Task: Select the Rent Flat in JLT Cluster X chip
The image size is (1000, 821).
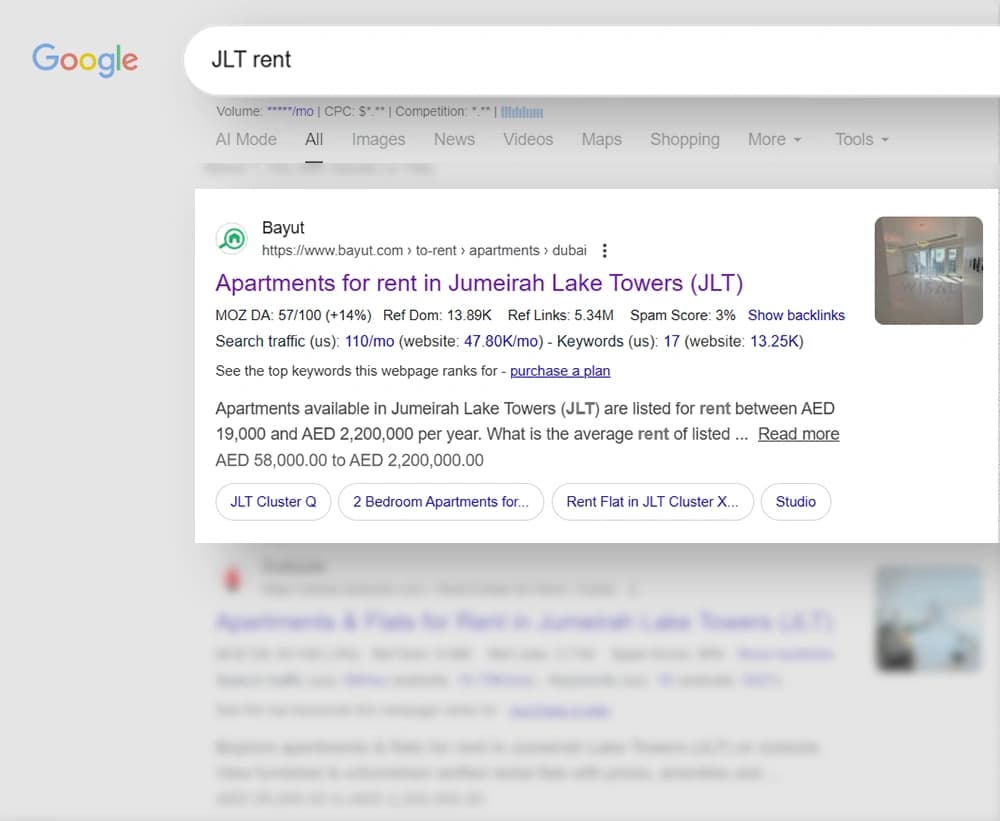Action: 652,501
